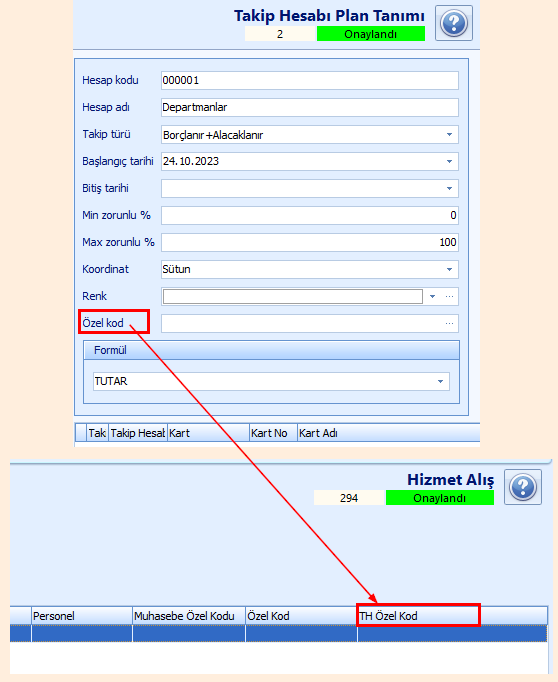Image resolution: width=558 pixels, height=682 pixels.
Task: Open Başlangıç tarihi date picker arrow
Action: (449, 161)
